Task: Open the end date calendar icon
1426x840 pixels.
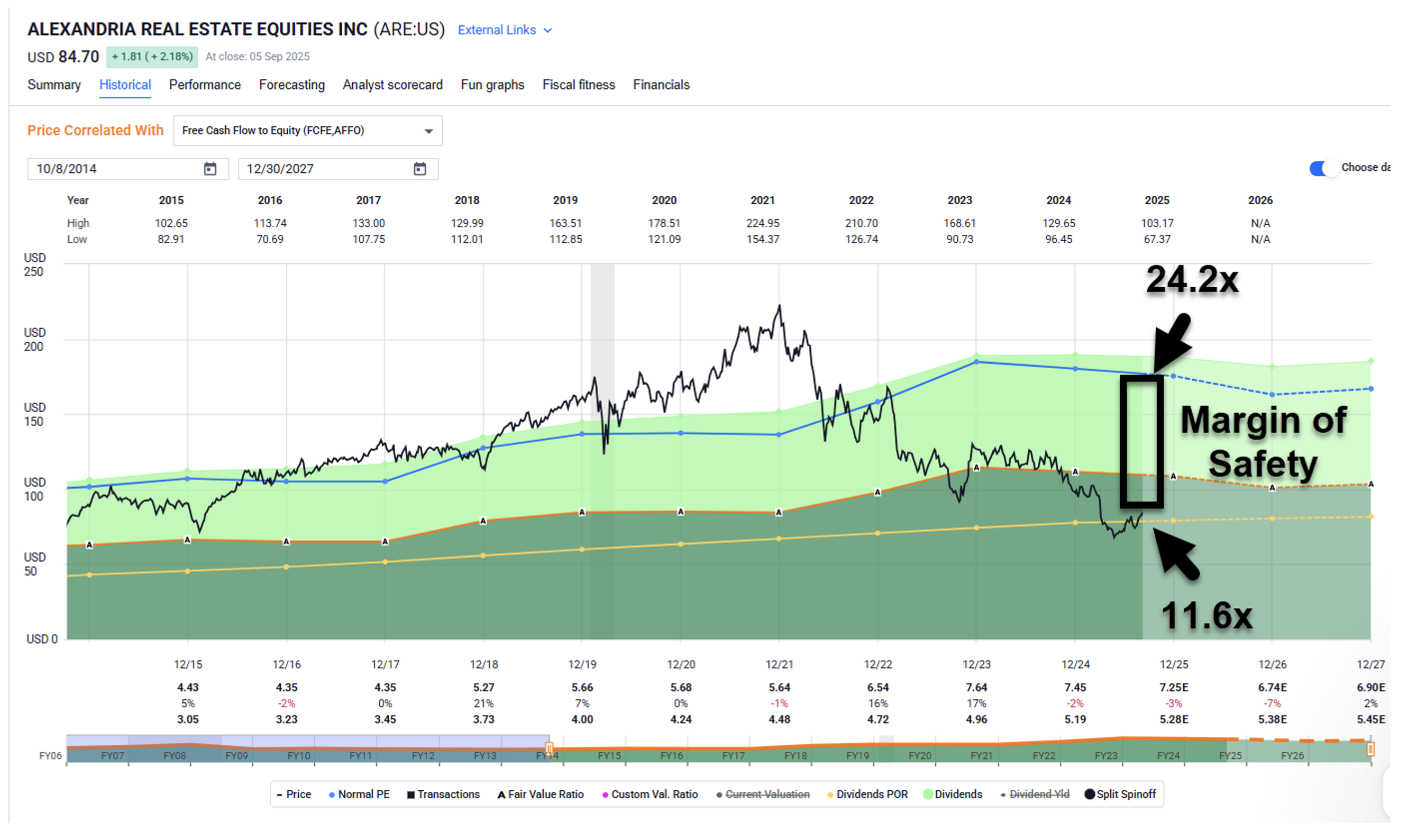Action: [420, 169]
